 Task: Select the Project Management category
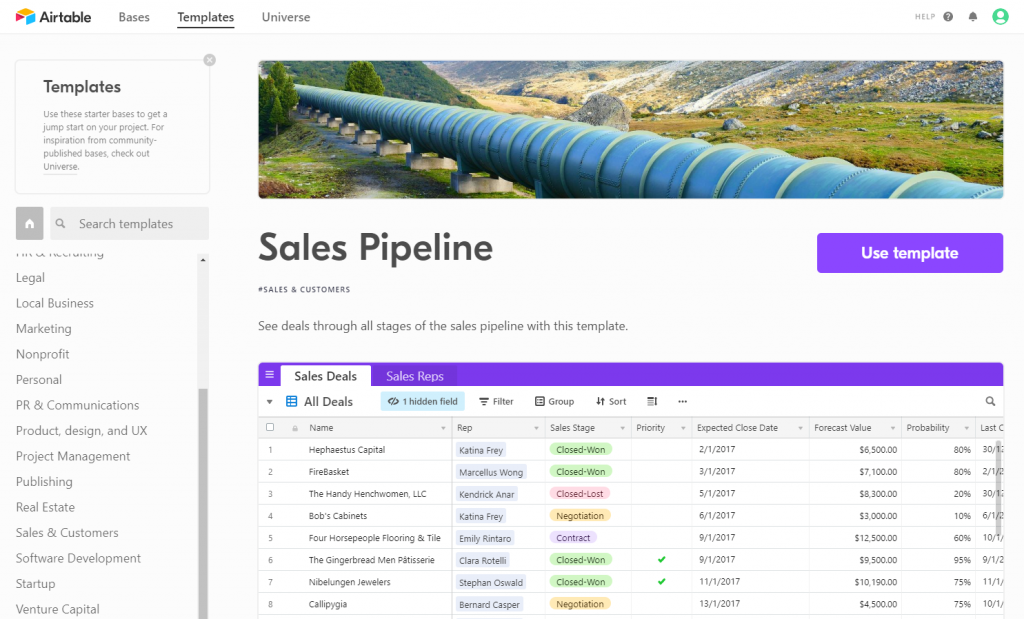coord(73,456)
